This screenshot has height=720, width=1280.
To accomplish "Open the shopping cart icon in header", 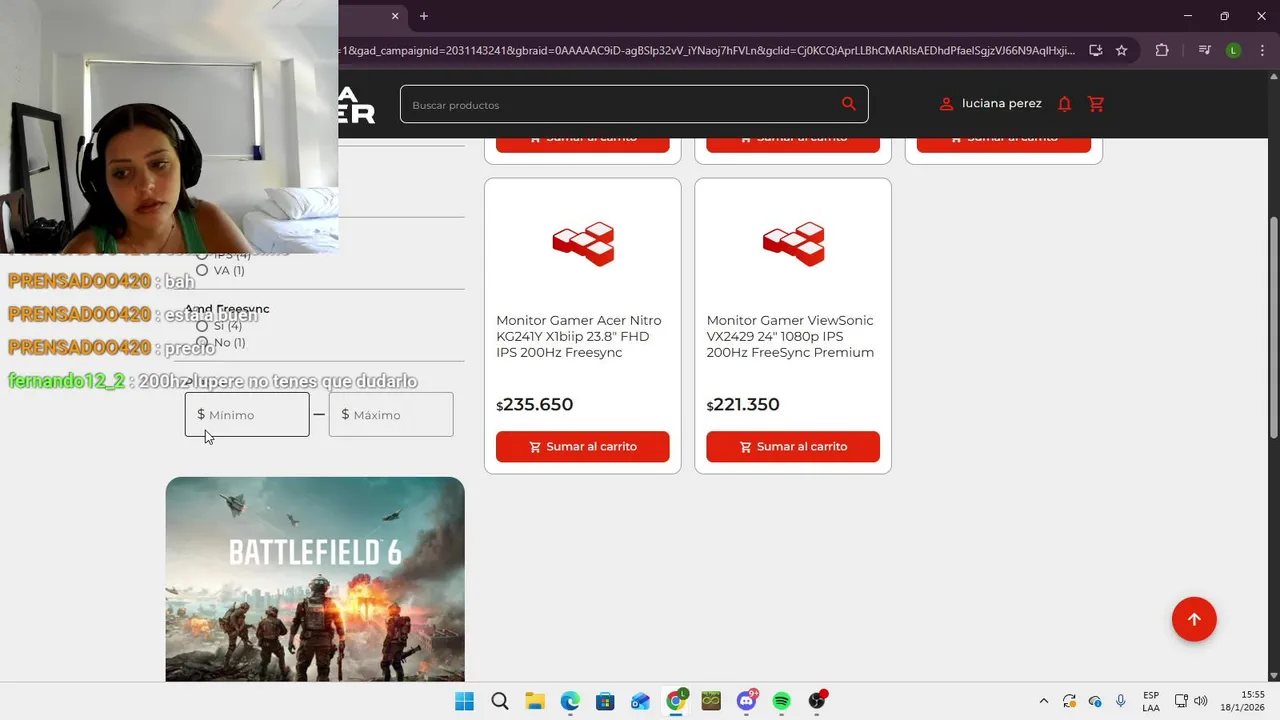I will pos(1096,104).
